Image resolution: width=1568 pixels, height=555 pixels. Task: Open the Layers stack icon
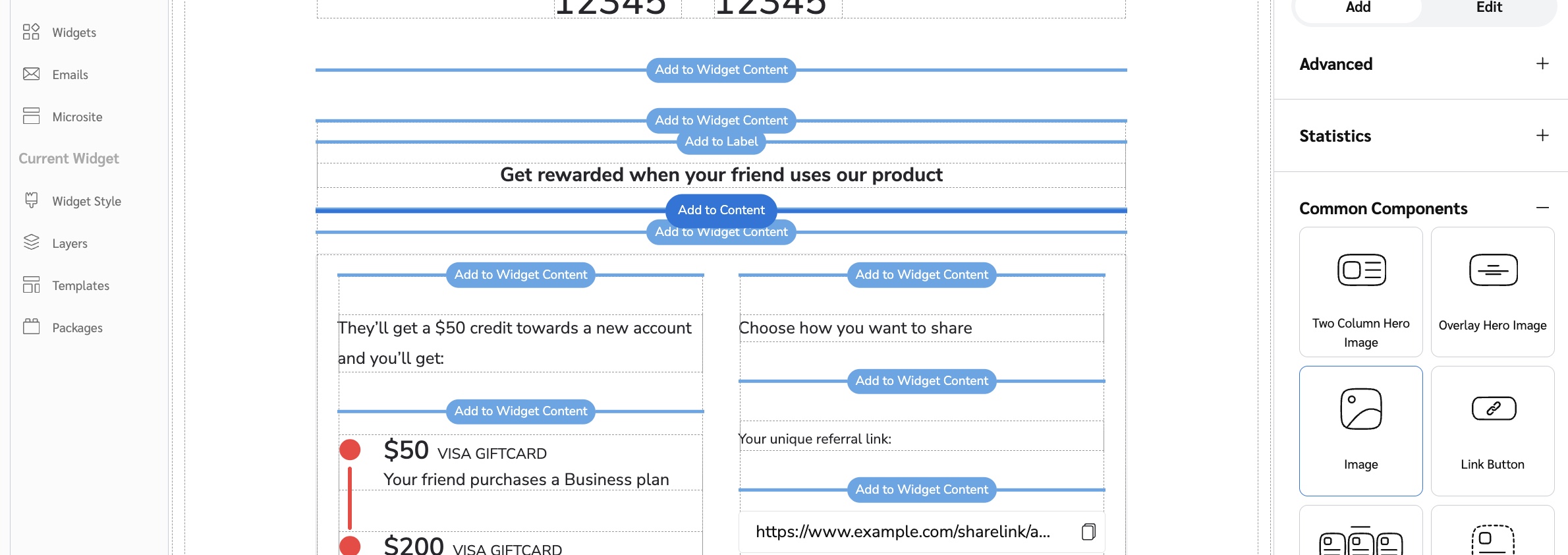point(31,243)
